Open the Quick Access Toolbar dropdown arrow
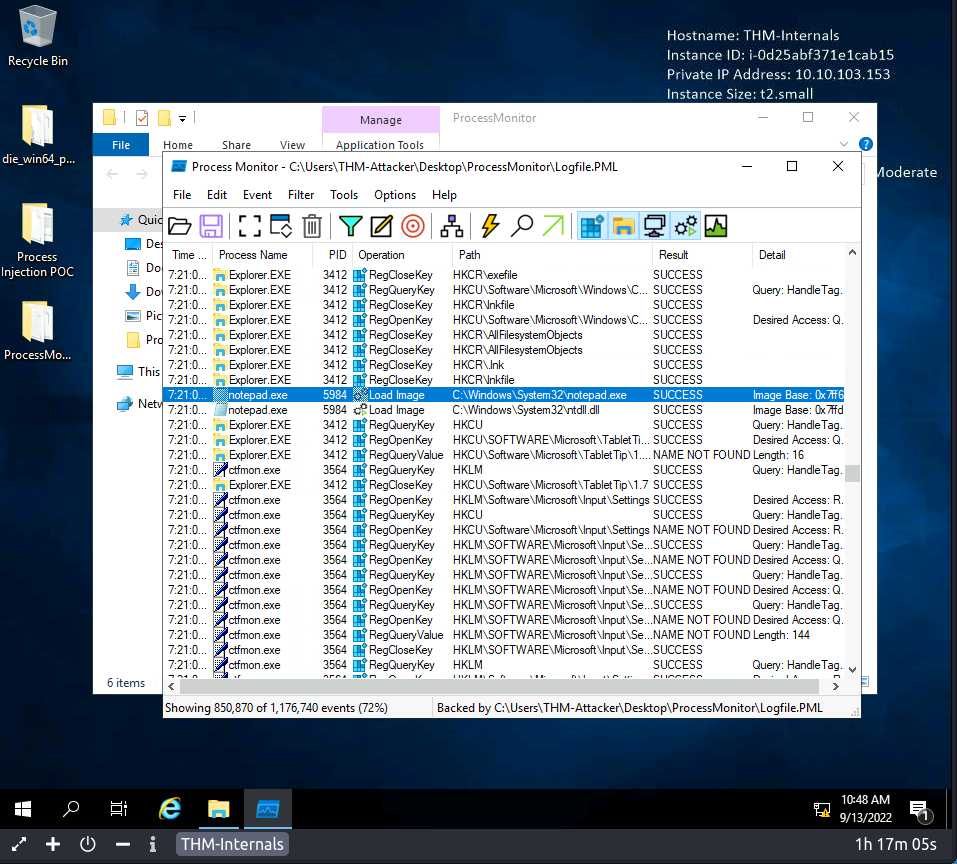Screen dimensions: 957x864 (x=183, y=118)
